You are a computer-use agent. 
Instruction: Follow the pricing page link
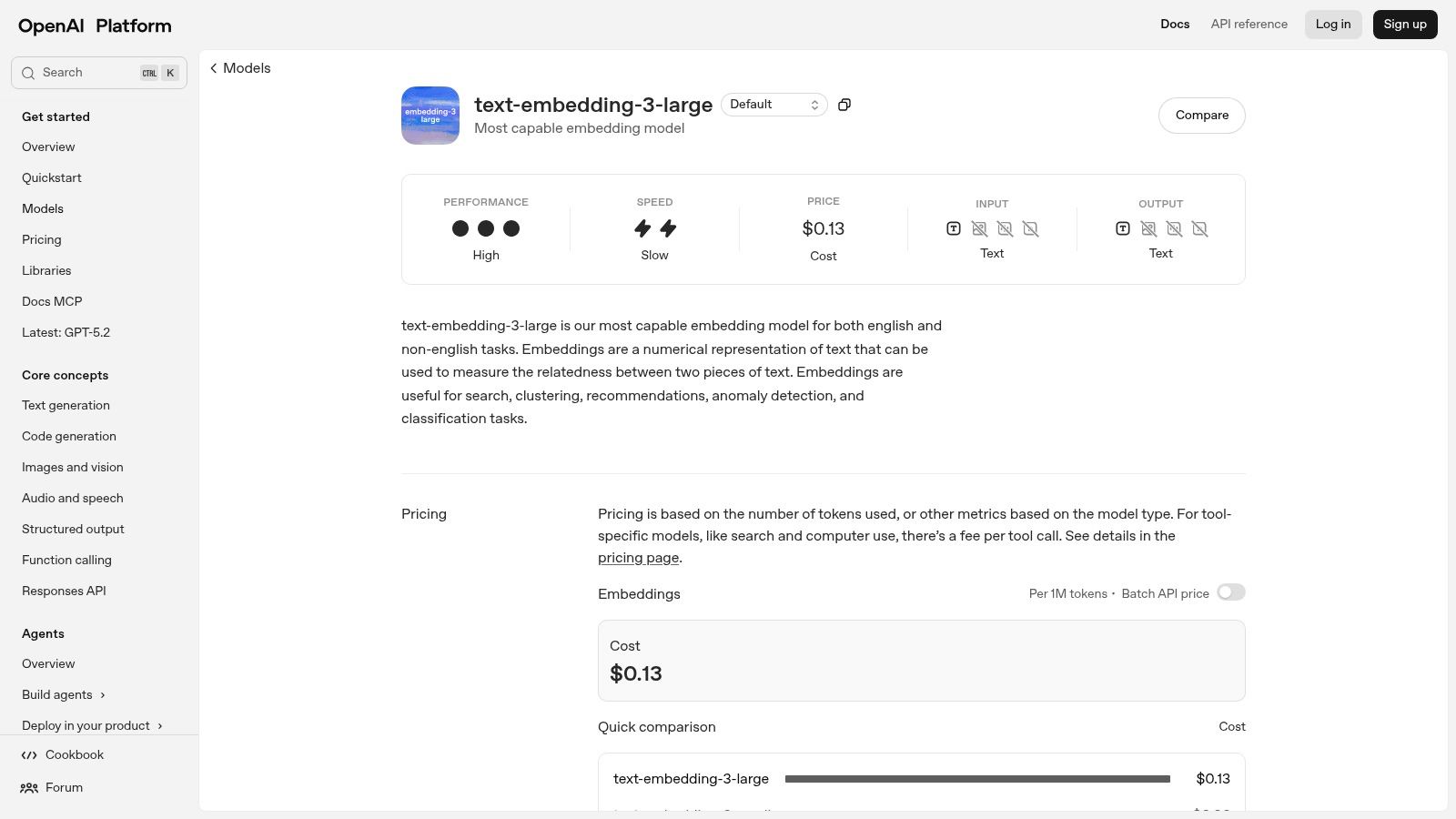tap(638, 558)
